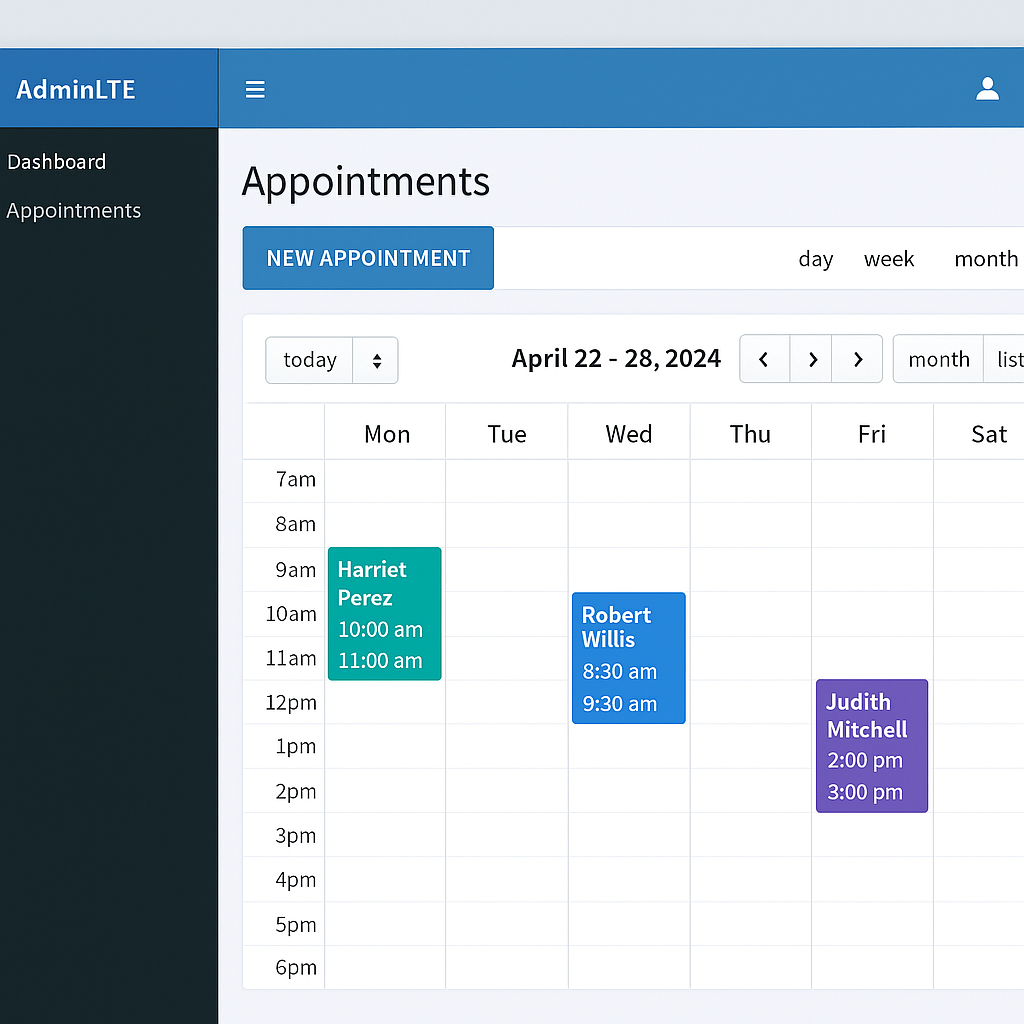The image size is (1024, 1024).
Task: Click the Thu column header
Action: 750,433
